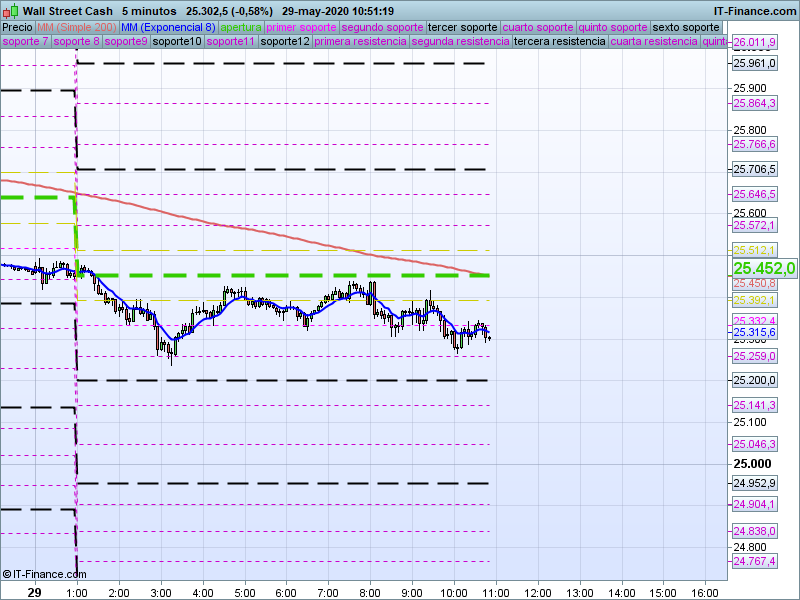Click the 'tercera resistencia' legend label

(x=559, y=42)
